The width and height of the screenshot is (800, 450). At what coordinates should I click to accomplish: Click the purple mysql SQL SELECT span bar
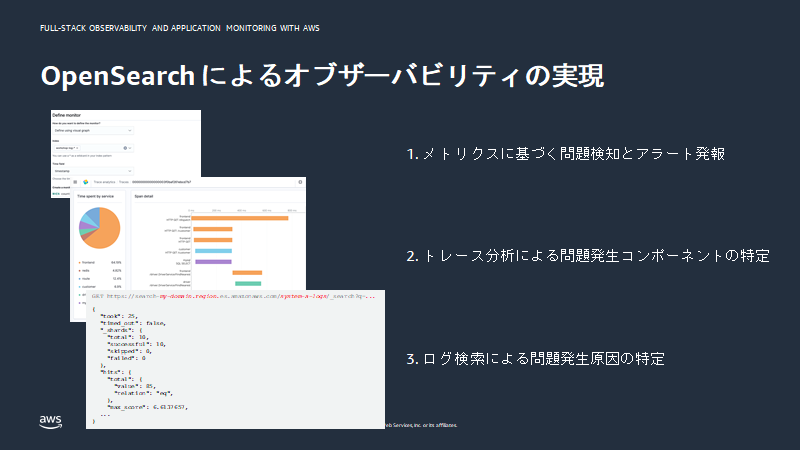pyautogui.click(x=213, y=262)
